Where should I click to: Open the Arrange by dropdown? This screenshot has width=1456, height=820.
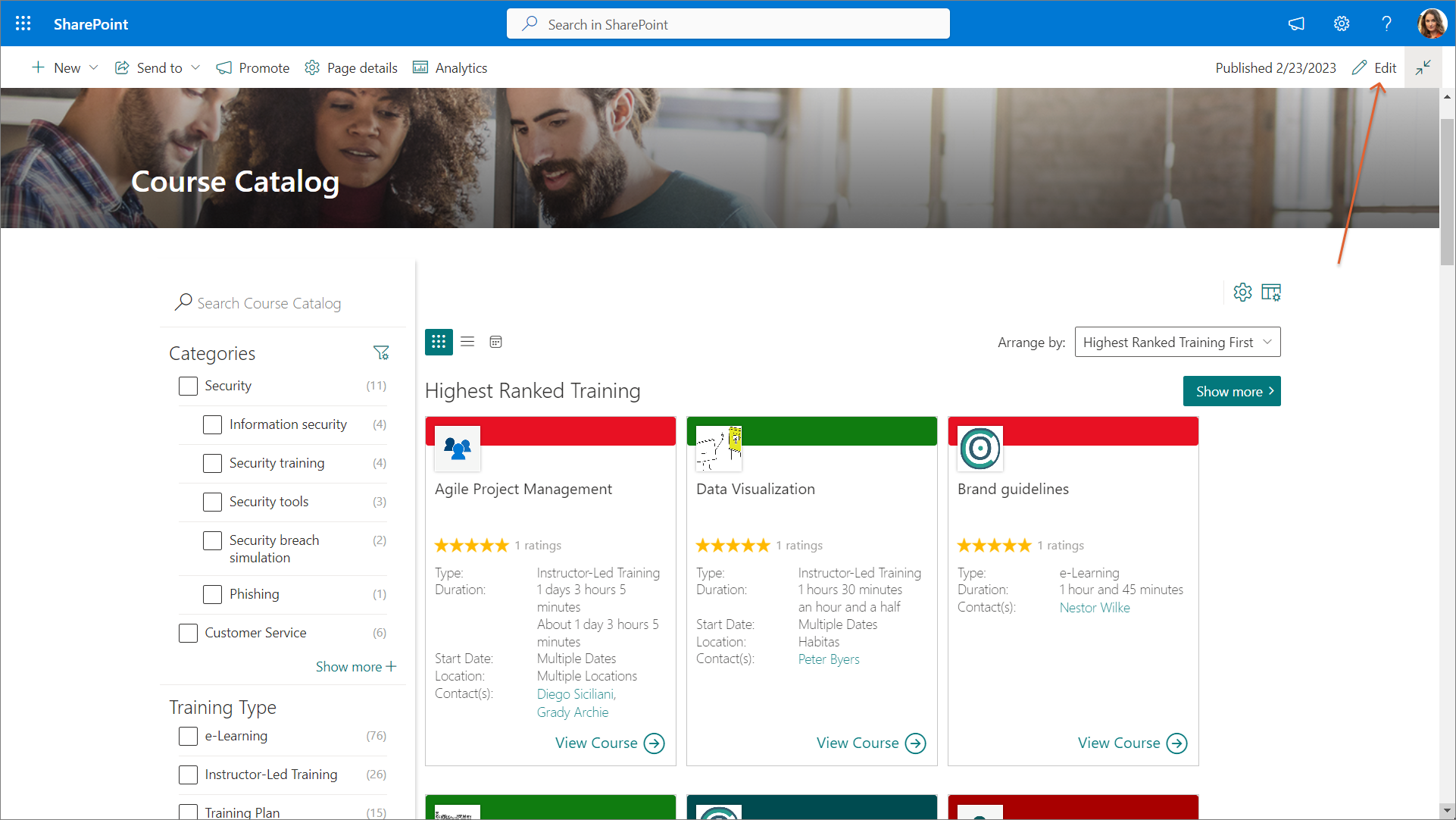click(1176, 342)
